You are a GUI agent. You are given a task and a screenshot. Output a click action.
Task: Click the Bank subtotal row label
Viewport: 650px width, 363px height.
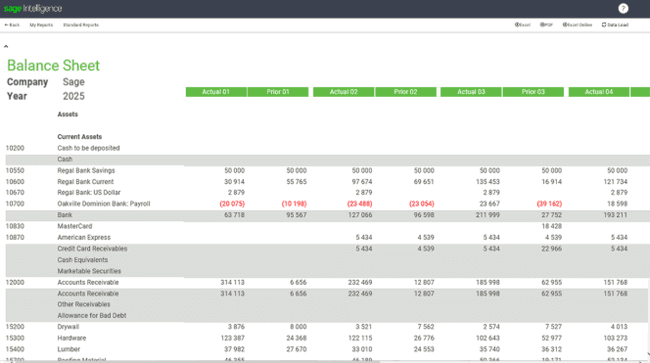tap(65, 215)
